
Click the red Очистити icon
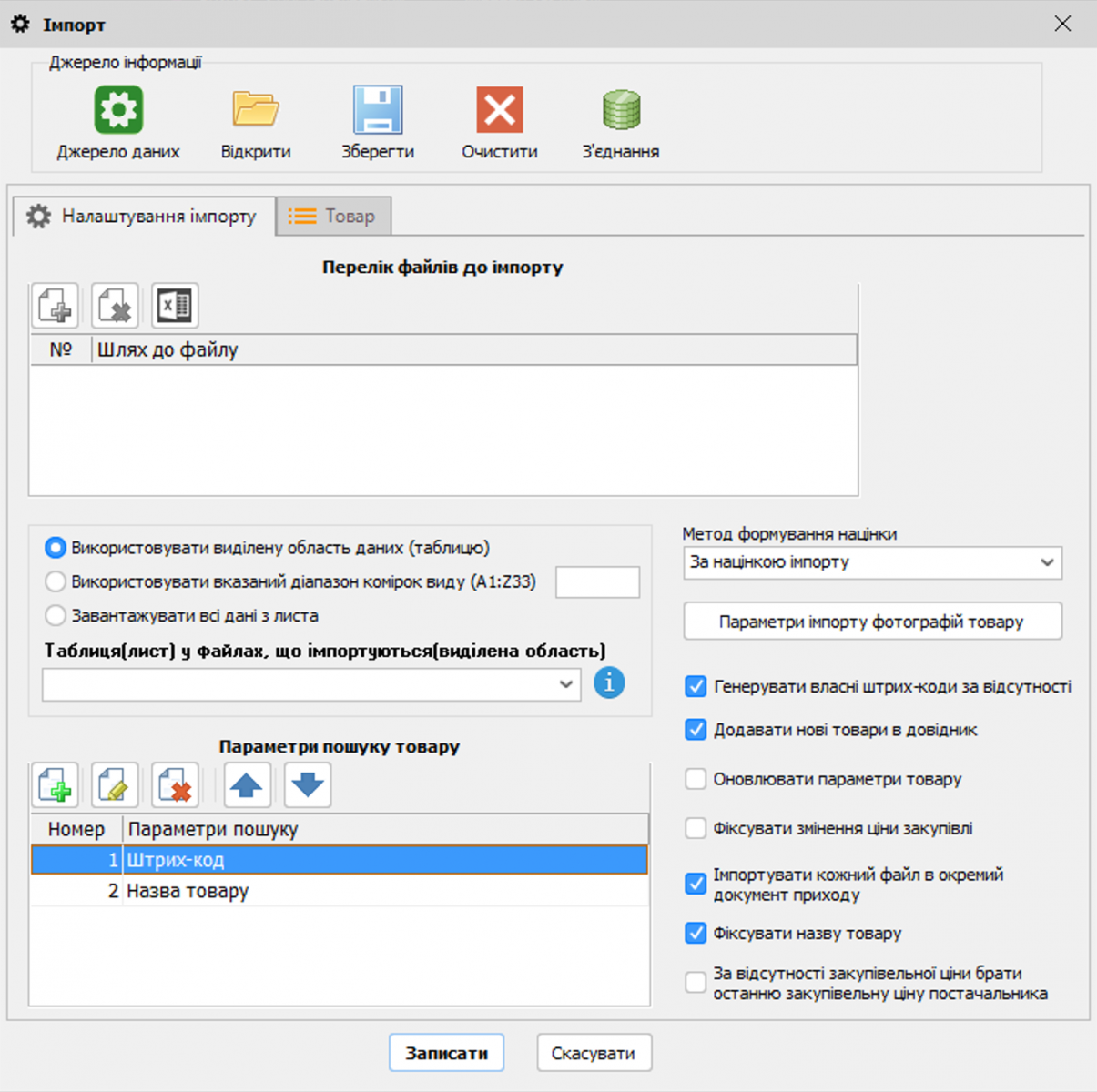coord(499,110)
